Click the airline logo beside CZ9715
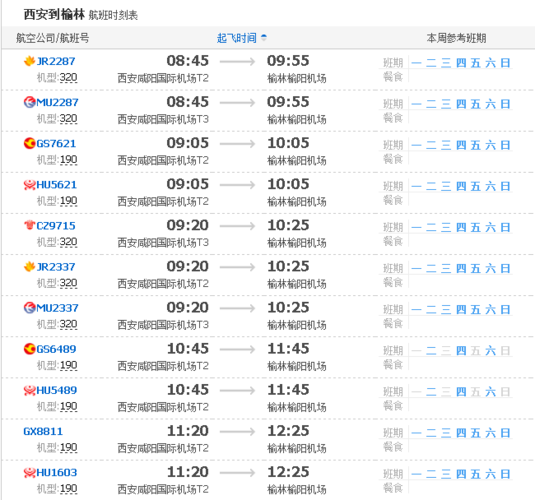This screenshot has height=500, width=535. tap(29, 225)
